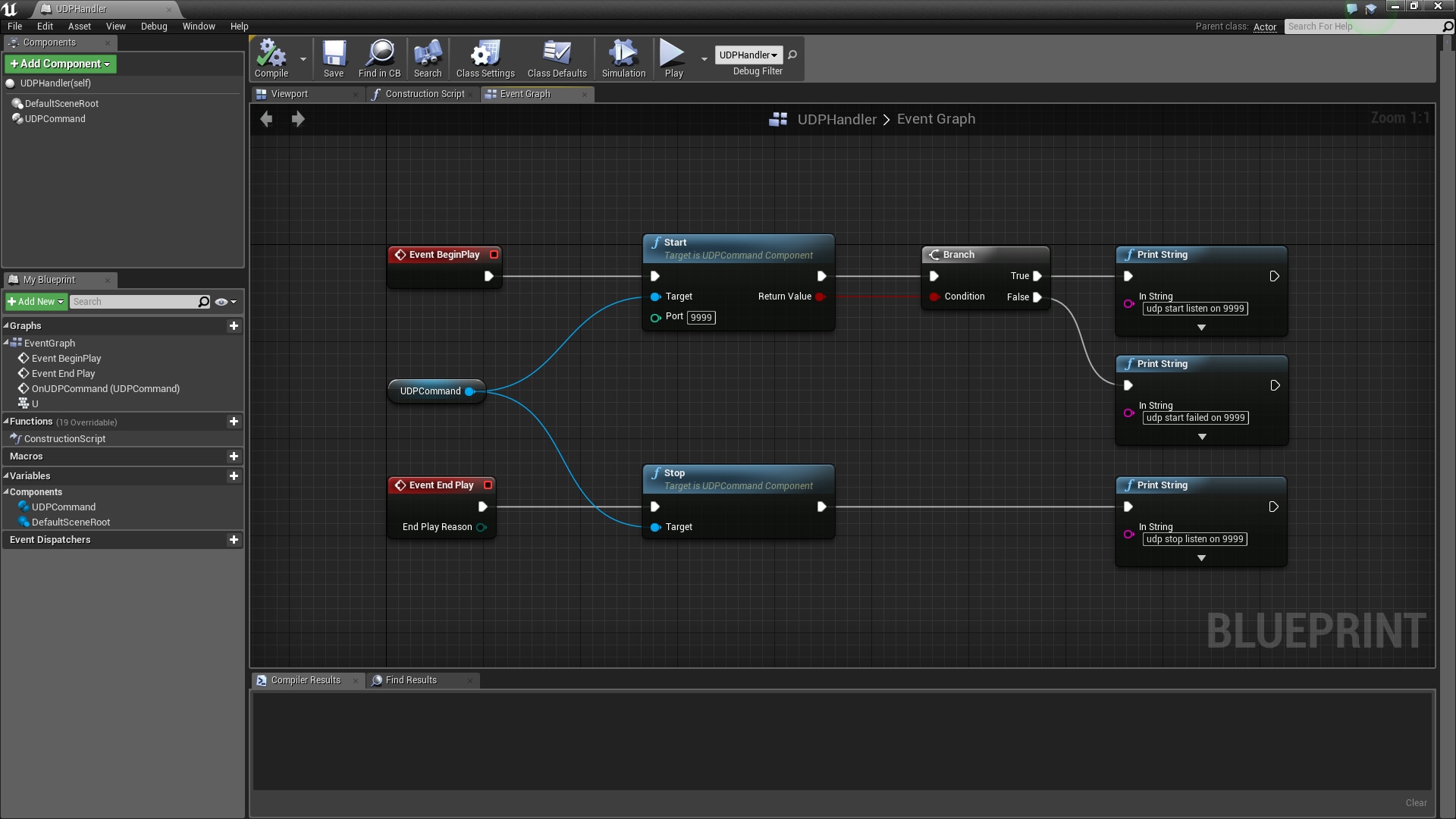Screen dimensions: 1456x819
Task: Collapse the Variables section
Action: [6, 476]
